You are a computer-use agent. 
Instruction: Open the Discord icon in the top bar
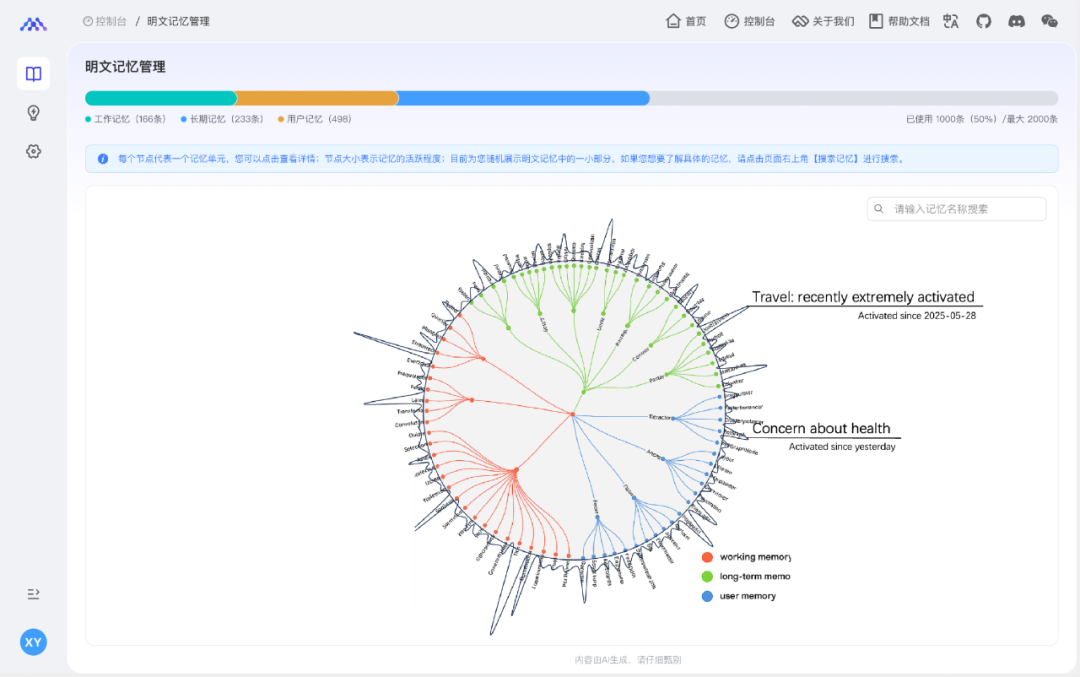pyautogui.click(x=1017, y=21)
